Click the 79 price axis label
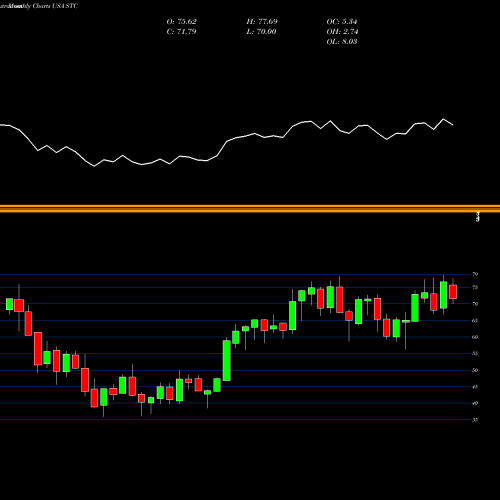This screenshot has height=500, width=500. point(475,274)
